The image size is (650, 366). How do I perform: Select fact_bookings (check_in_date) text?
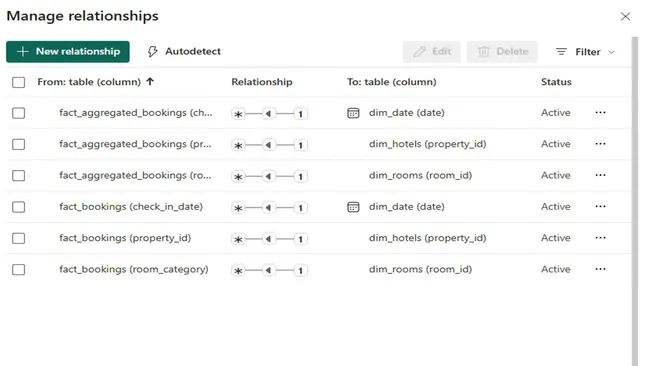pyautogui.click(x=131, y=207)
